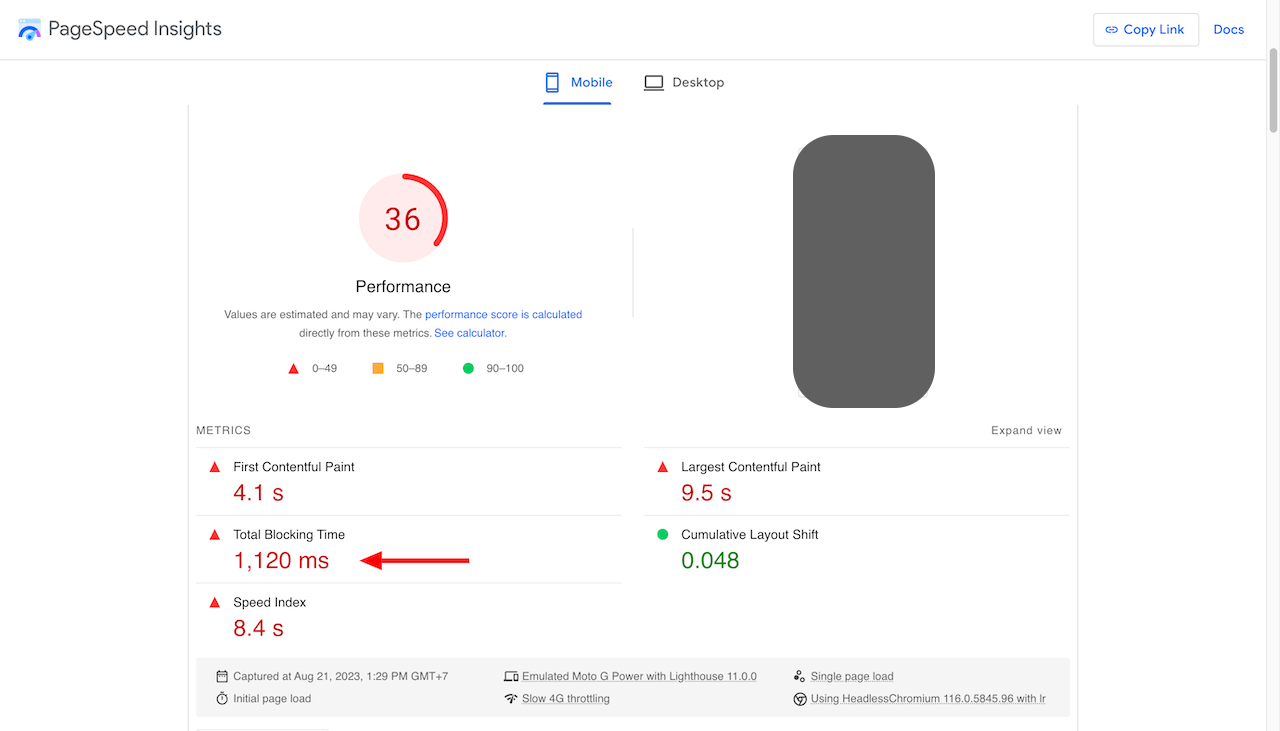Viewport: 1280px width, 731px height.
Task: Click the green circle beside Cumulative Layout Shift
Action: tap(662, 535)
